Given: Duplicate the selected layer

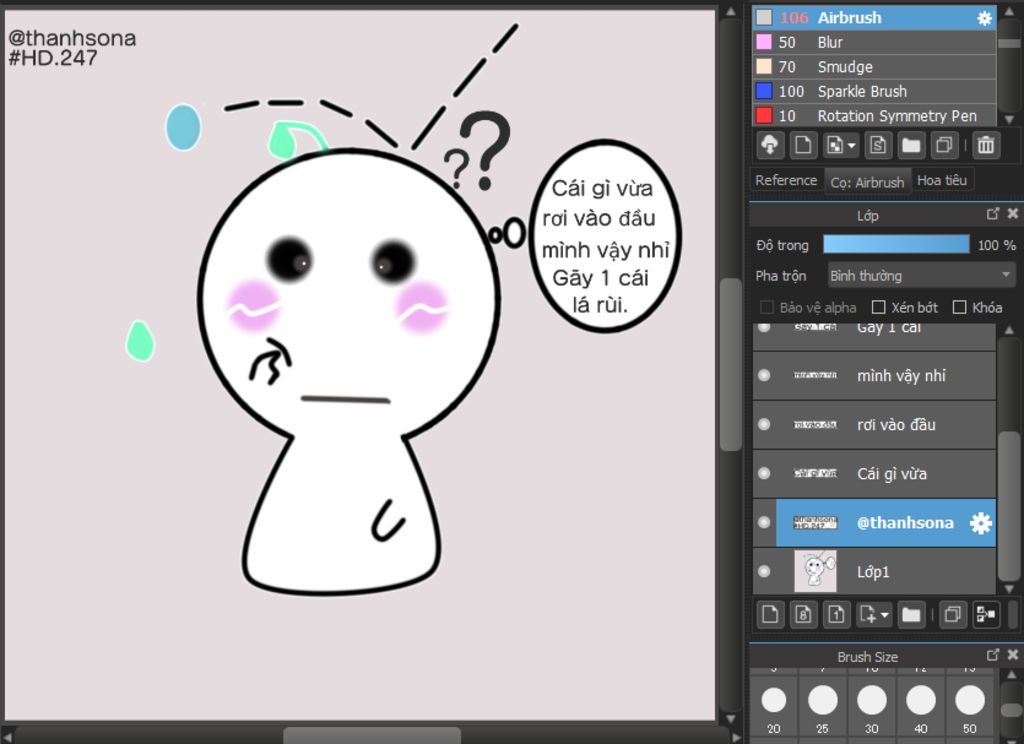Looking at the screenshot, I should click(952, 614).
